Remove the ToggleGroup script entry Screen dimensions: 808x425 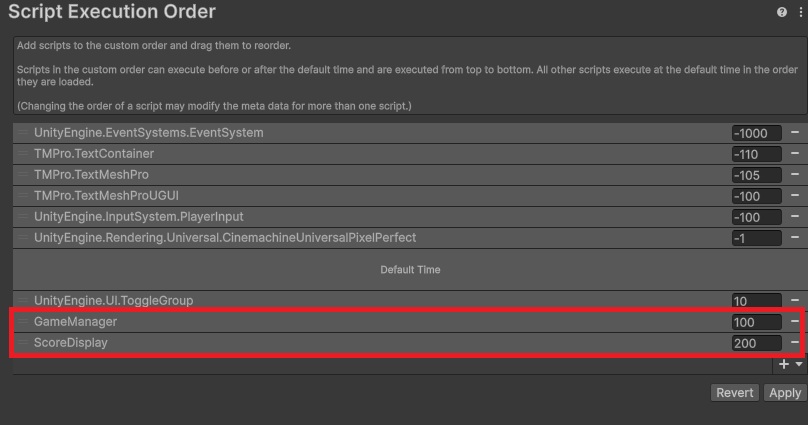click(795, 301)
